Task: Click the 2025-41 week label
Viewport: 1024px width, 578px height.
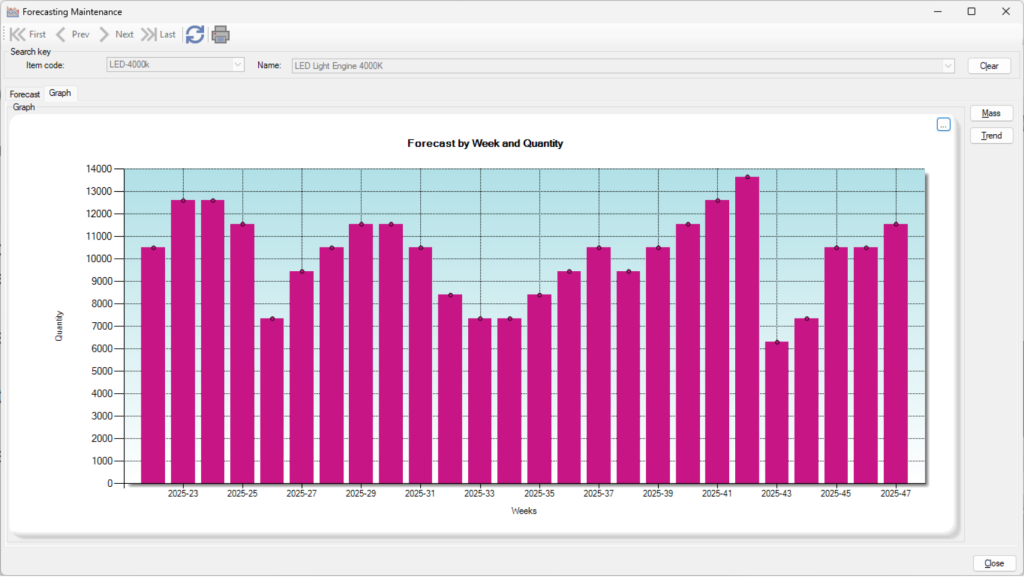Action: click(x=717, y=494)
